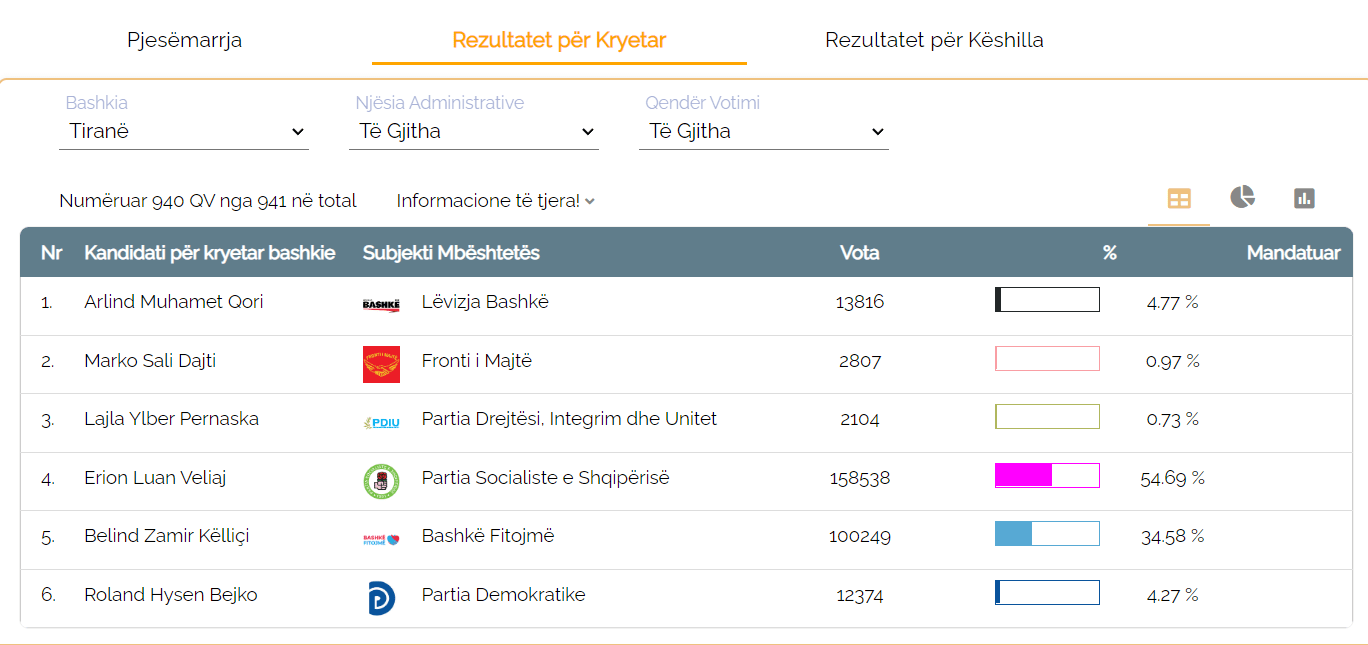Click candidate Erion Luan Veliaj
Image resolution: width=1368 pixels, height=645 pixels.
(x=155, y=478)
